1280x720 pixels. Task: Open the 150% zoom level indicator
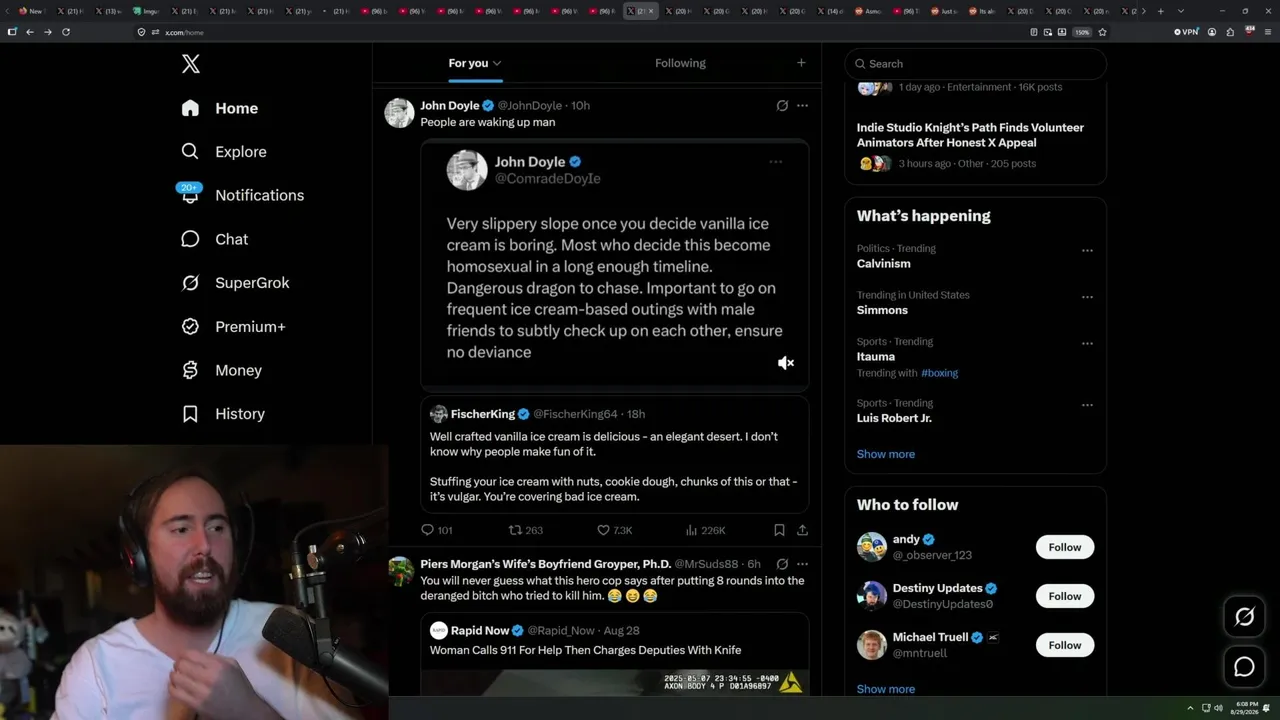click(1082, 32)
